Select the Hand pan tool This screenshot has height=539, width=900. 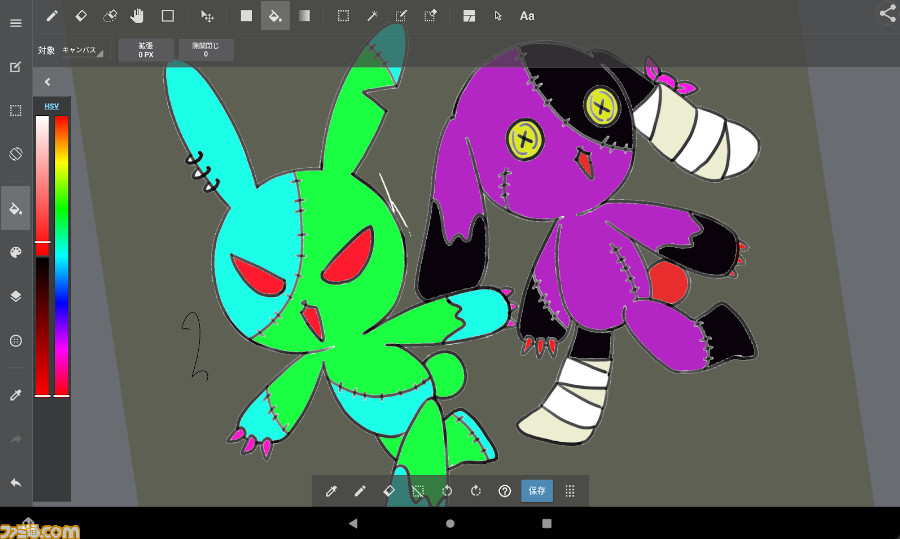click(x=137, y=16)
